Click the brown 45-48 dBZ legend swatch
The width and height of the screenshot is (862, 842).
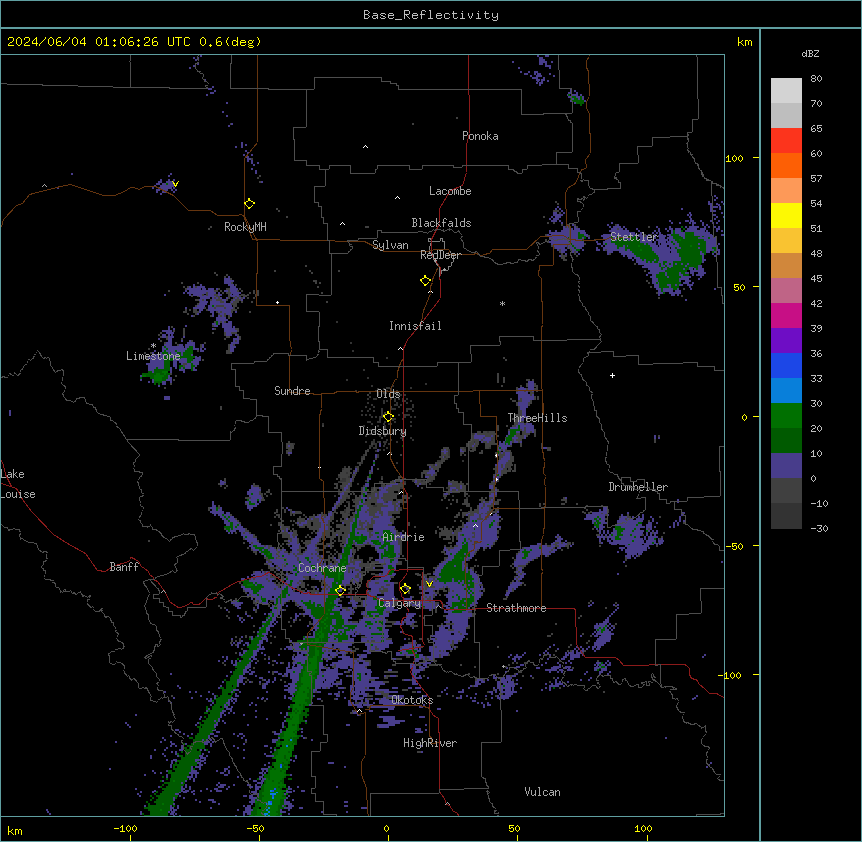(x=786, y=265)
